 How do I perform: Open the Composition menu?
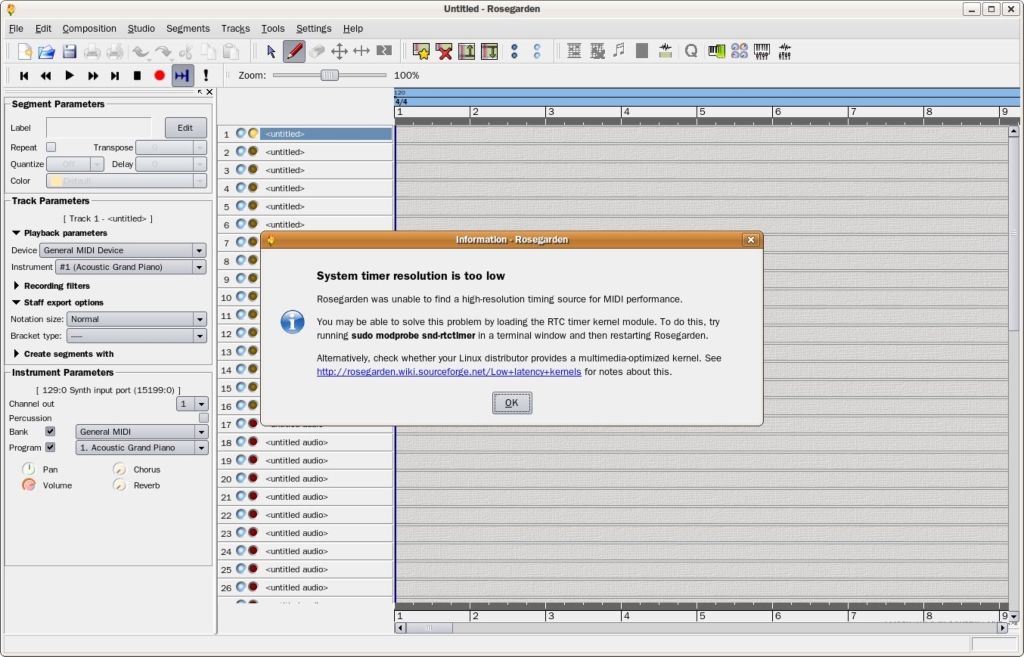89,29
